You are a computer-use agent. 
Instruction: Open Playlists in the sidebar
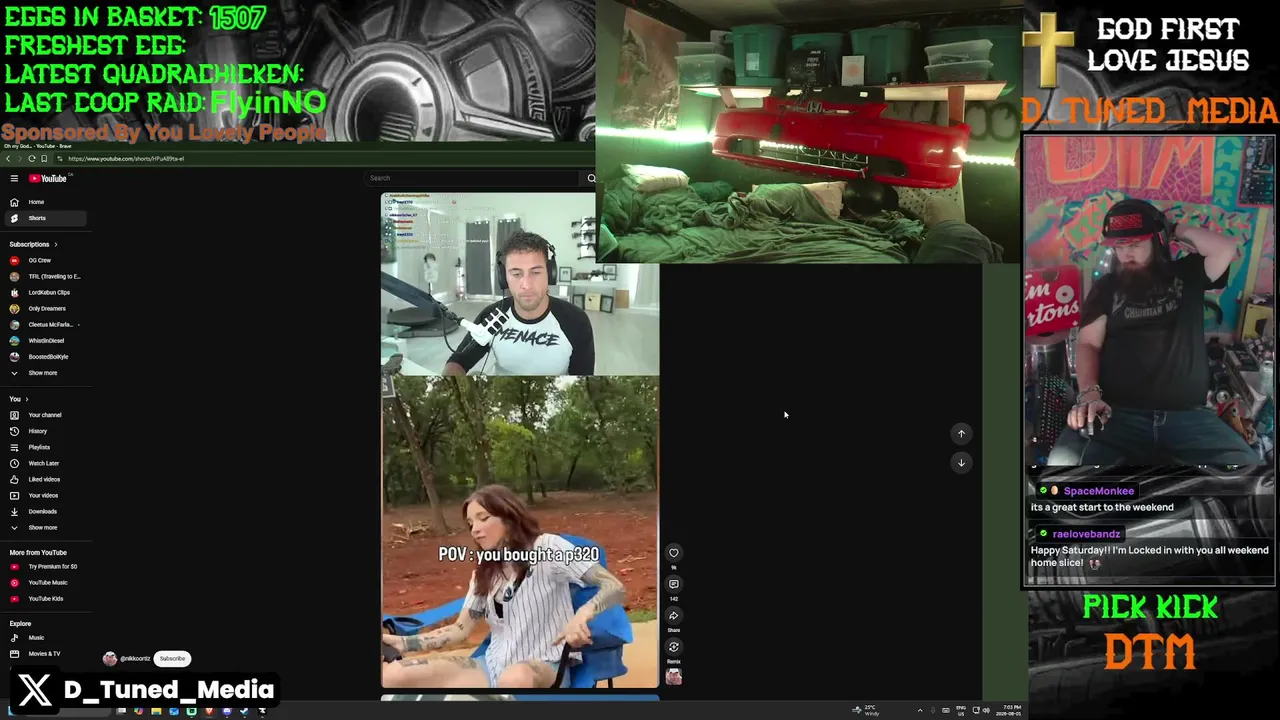(x=46, y=447)
